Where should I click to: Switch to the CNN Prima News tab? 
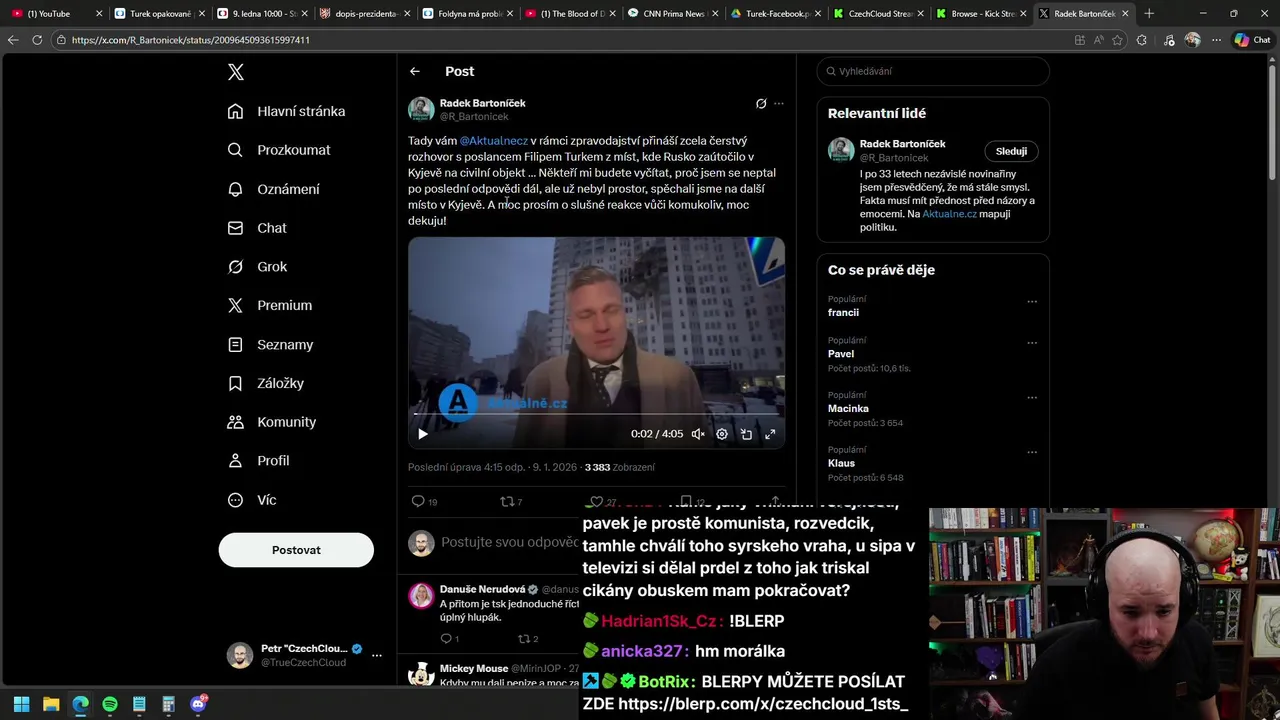tap(673, 14)
